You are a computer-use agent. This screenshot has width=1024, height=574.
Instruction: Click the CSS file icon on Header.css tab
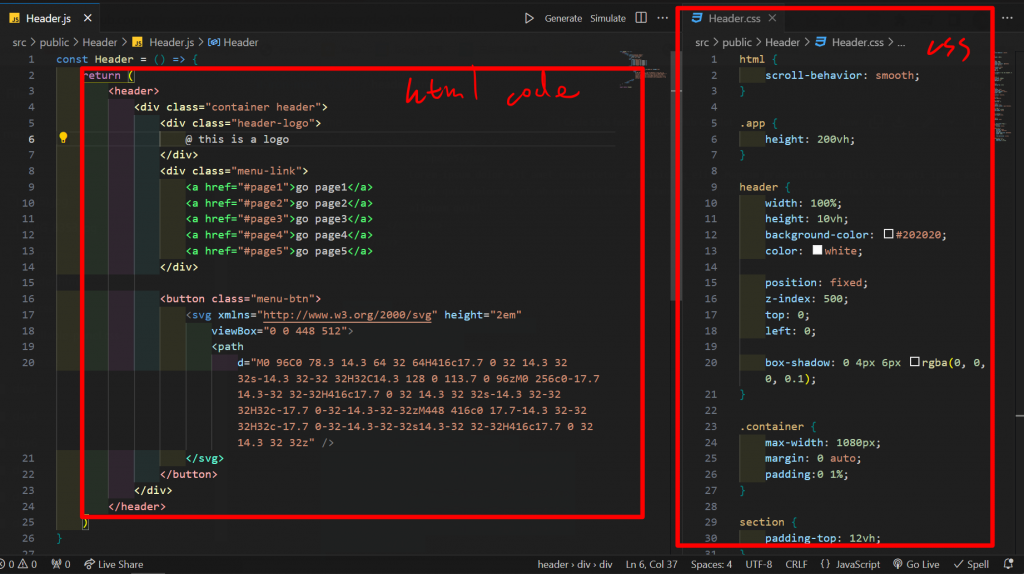coord(697,18)
